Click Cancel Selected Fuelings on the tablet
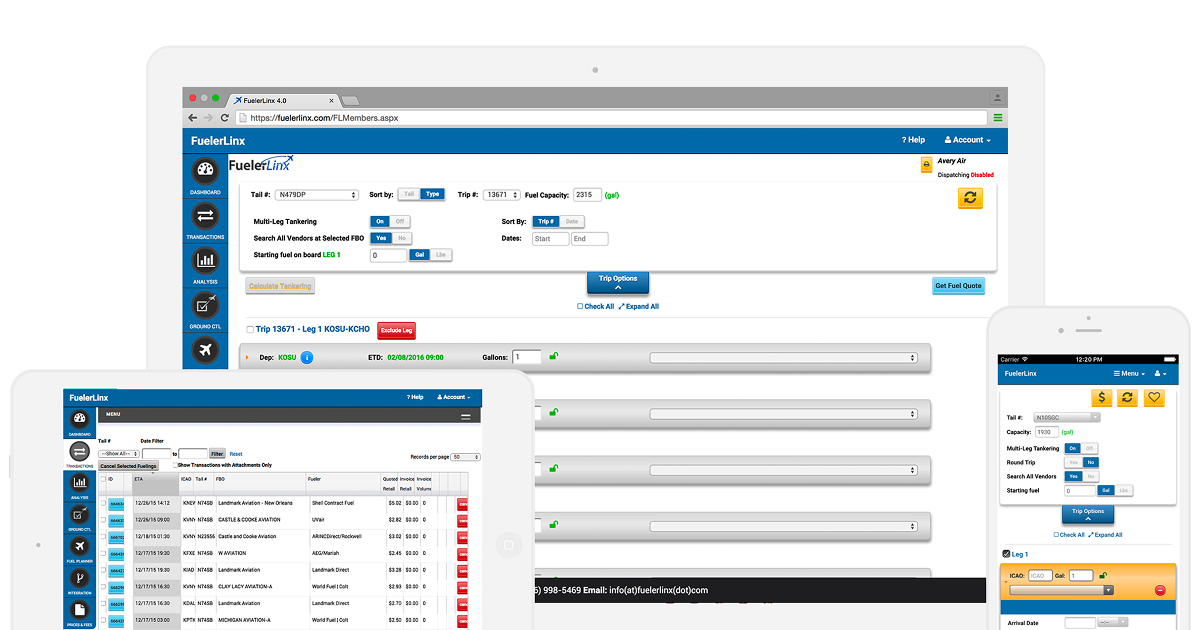 (x=128, y=466)
